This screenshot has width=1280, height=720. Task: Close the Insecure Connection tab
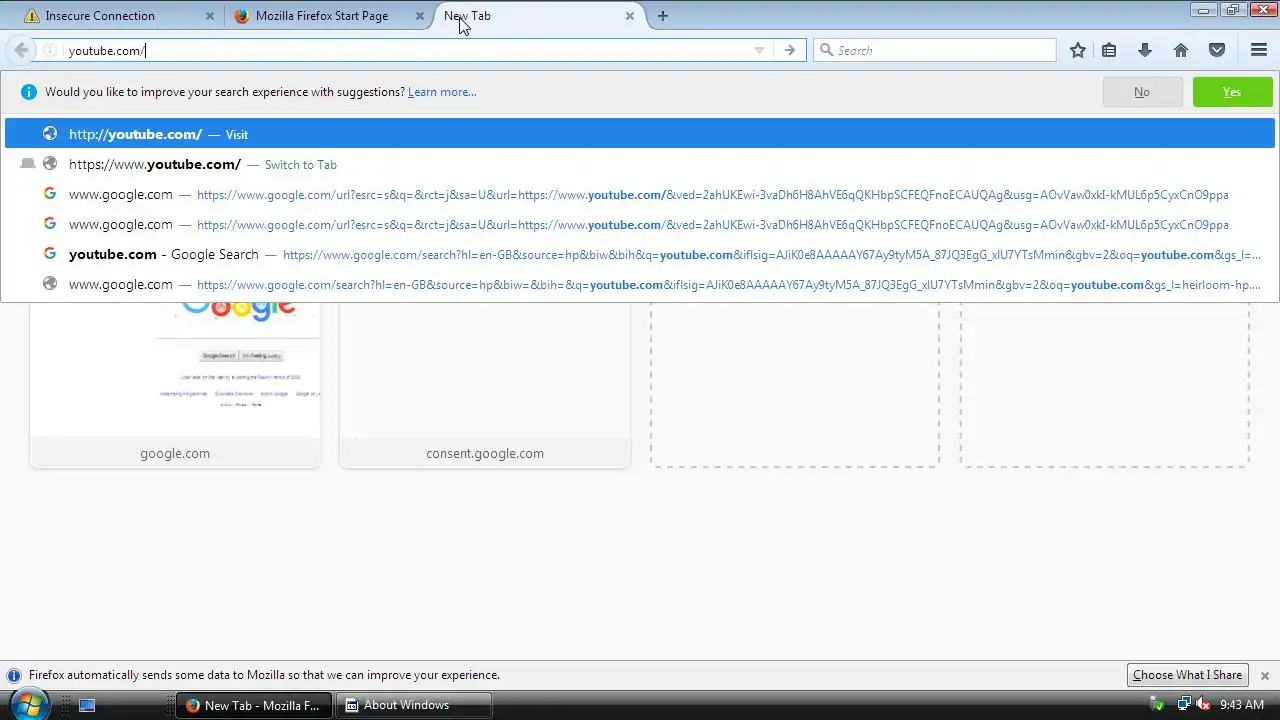[210, 16]
